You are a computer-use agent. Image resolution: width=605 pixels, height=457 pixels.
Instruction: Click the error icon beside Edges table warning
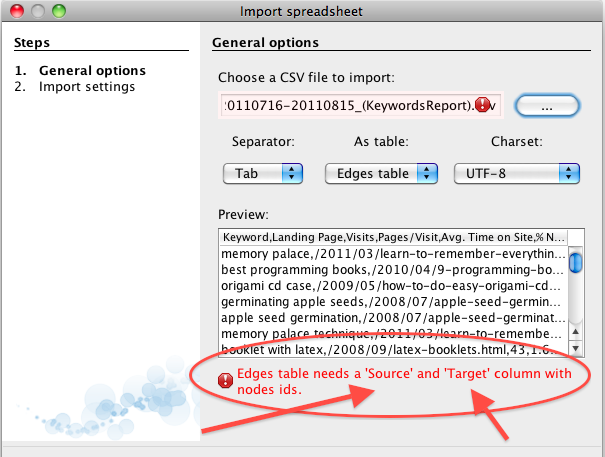point(225,380)
